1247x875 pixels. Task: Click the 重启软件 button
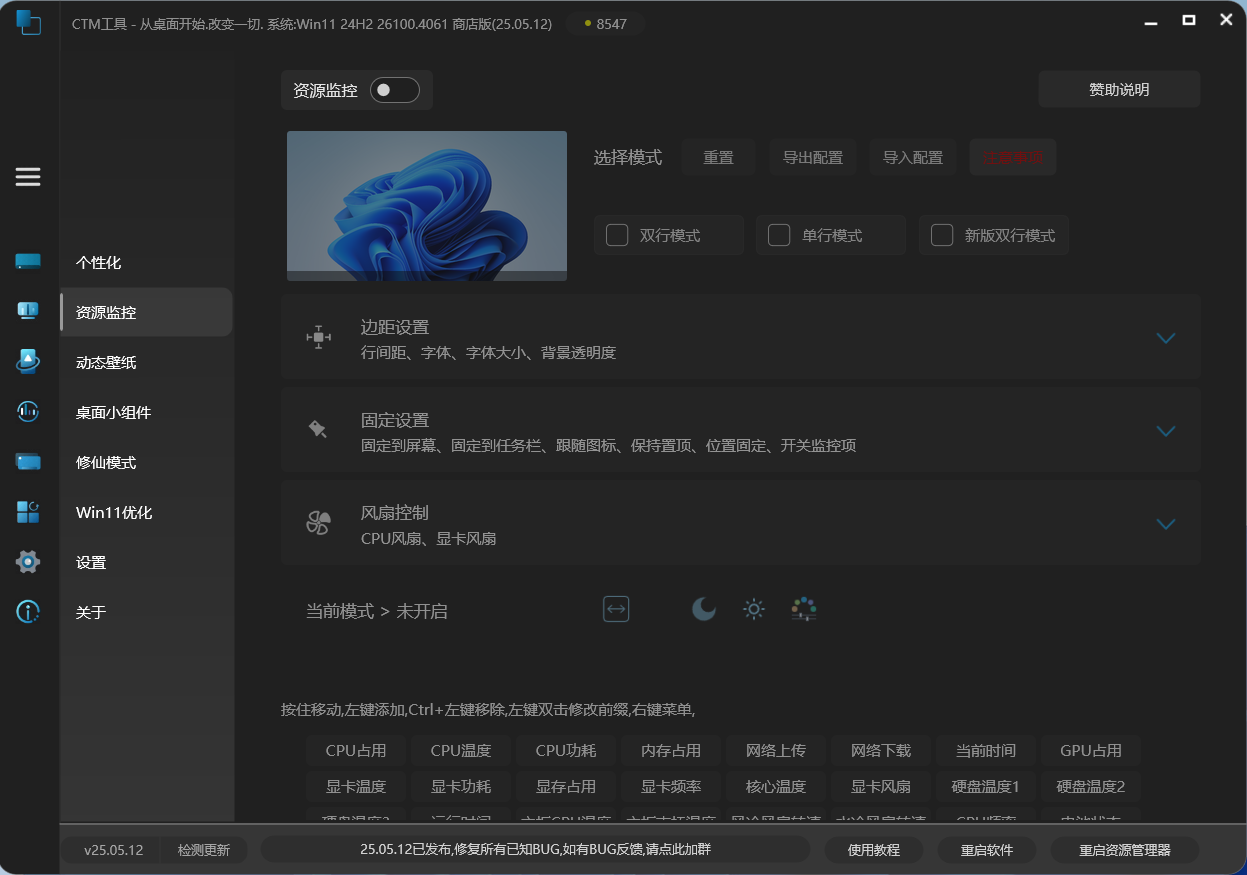pyautogui.click(x=987, y=850)
